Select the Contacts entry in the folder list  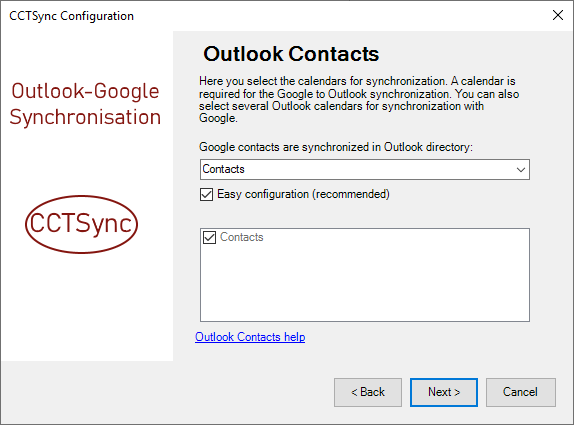click(x=242, y=237)
